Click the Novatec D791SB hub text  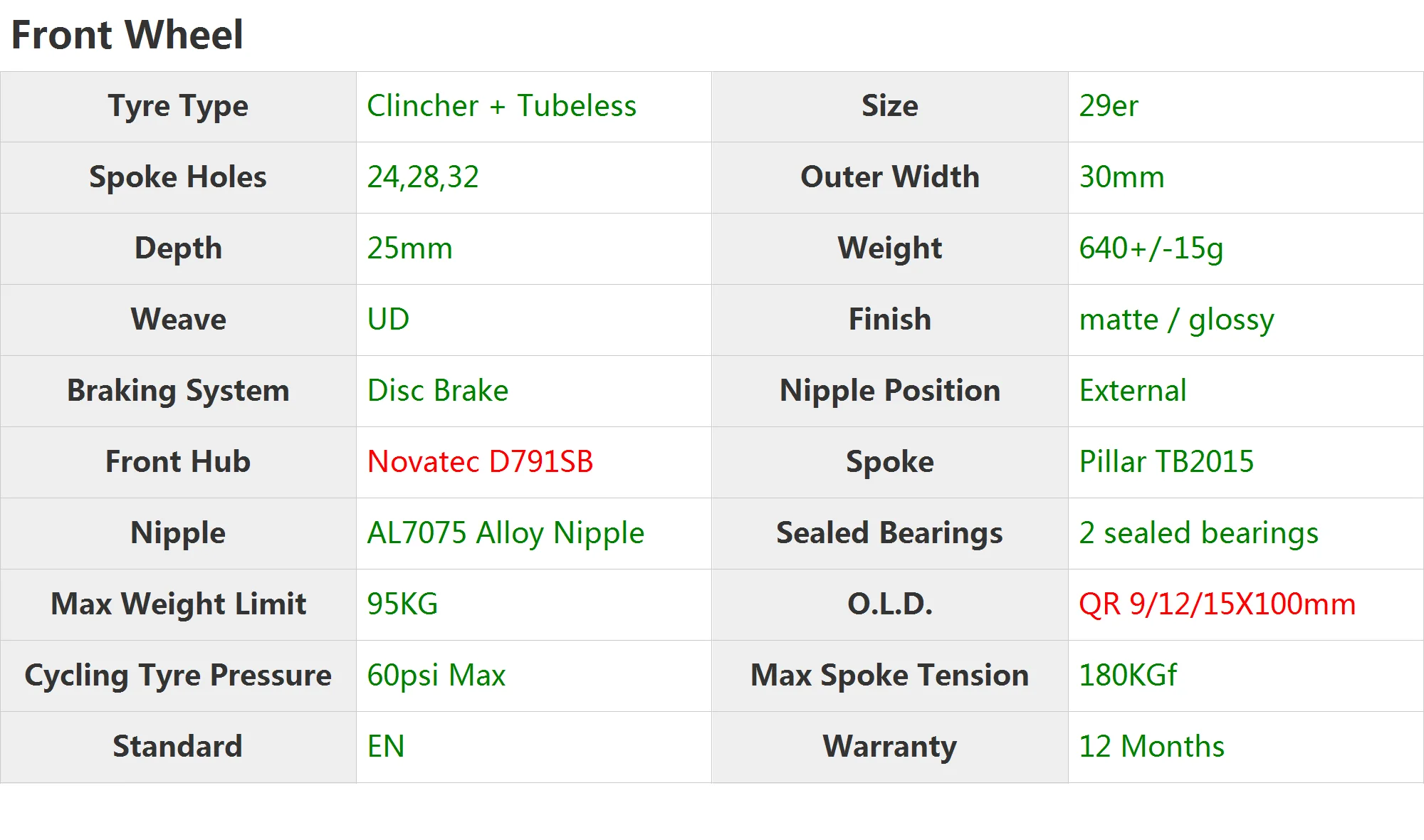tap(480, 462)
